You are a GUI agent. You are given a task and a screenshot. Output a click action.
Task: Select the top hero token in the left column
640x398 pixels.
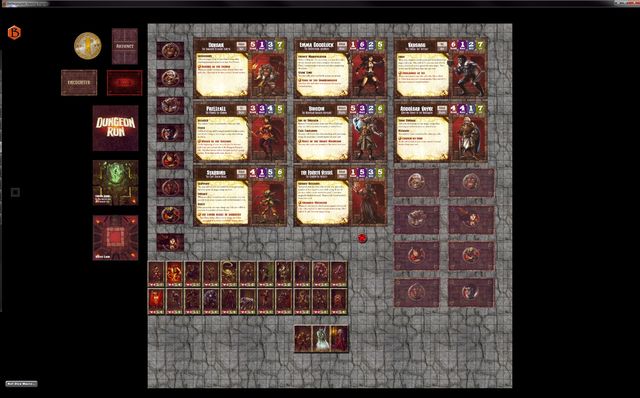pyautogui.click(x=170, y=51)
